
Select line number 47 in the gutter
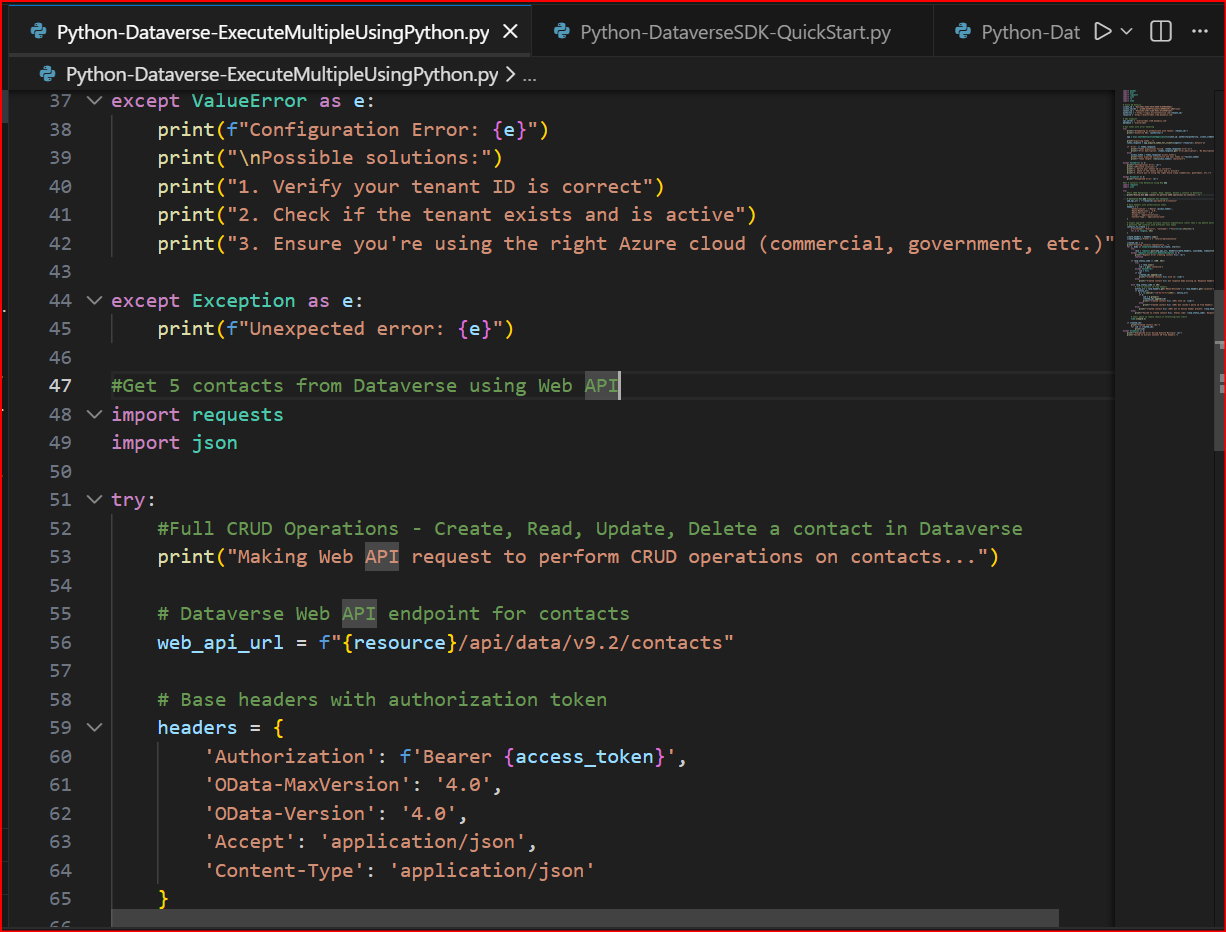tap(60, 385)
